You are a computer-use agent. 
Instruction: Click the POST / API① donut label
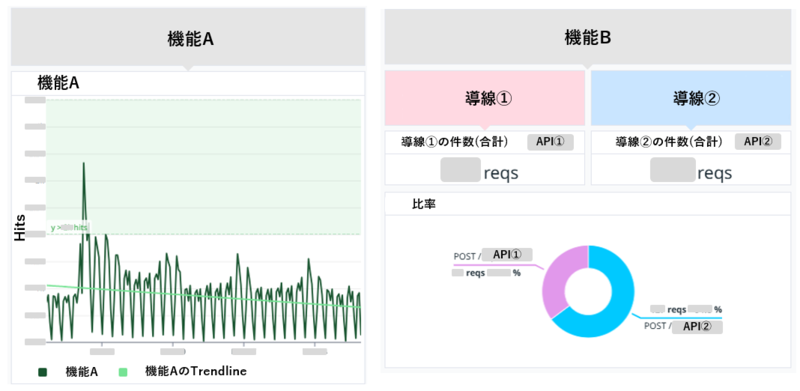click(x=493, y=255)
